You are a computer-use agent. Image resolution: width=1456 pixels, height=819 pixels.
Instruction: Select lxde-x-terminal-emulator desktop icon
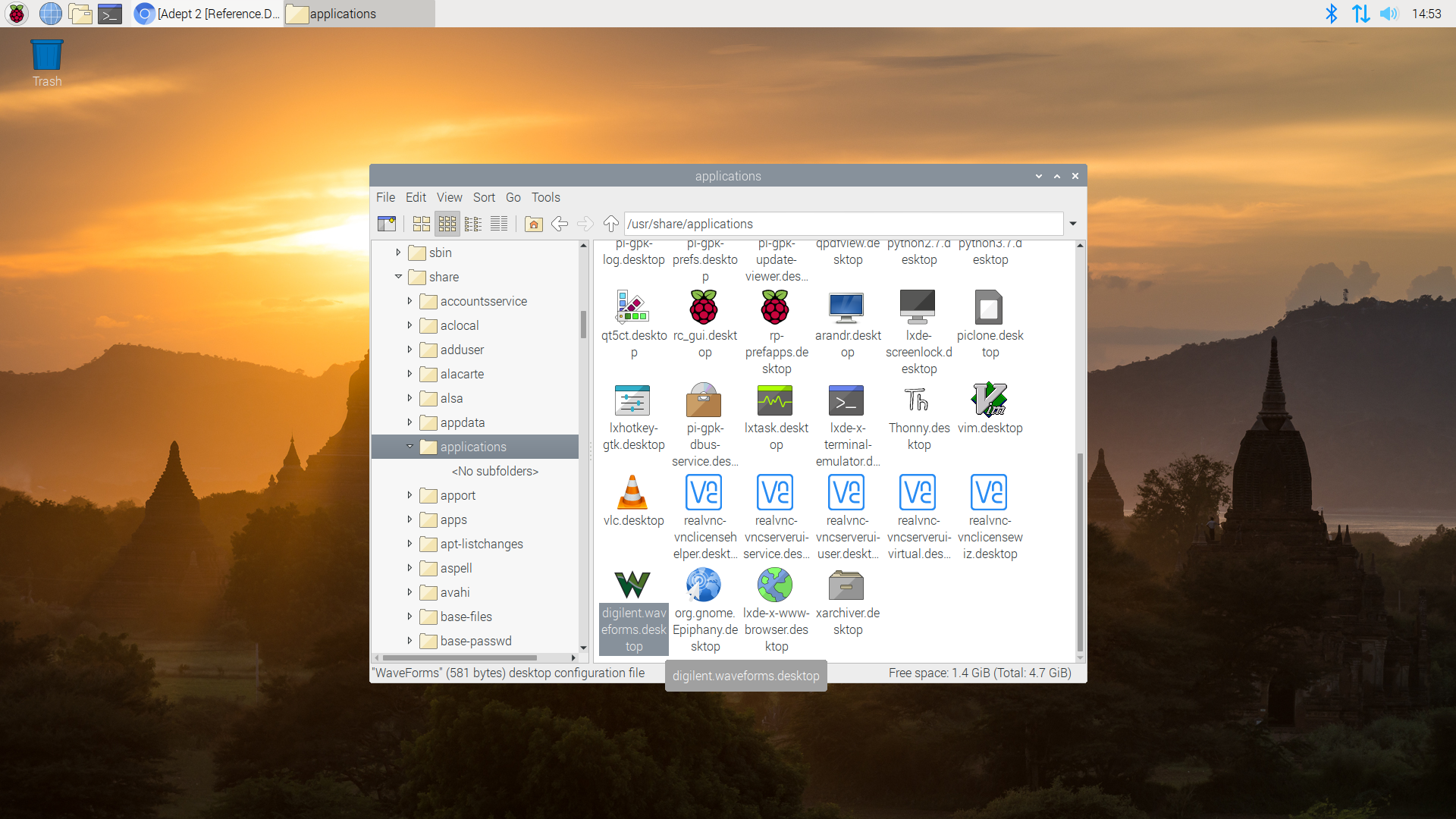846,400
